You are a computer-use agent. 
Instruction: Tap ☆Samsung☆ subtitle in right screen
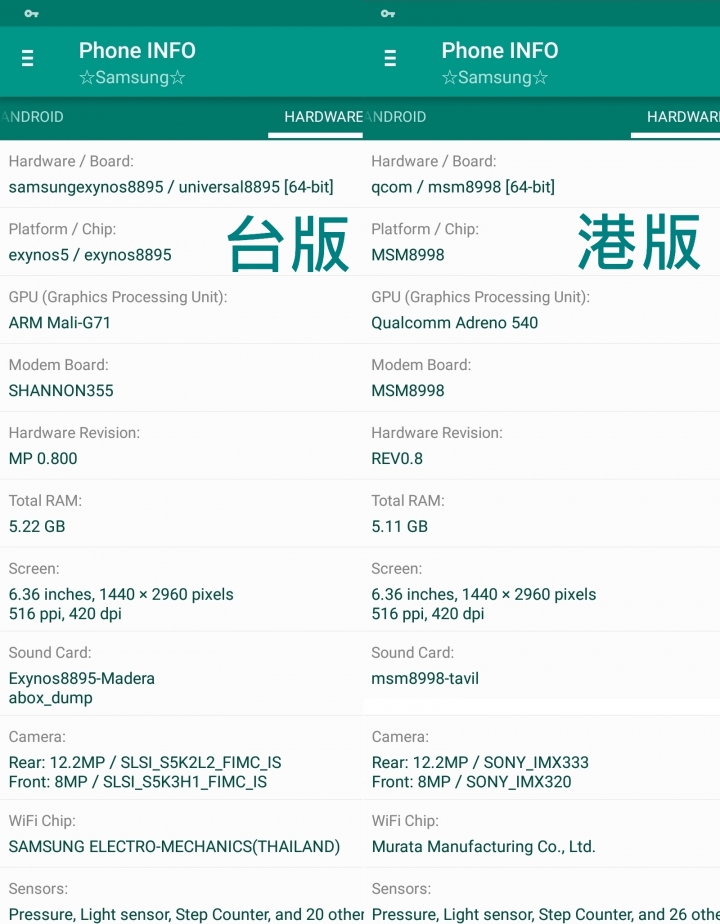pos(495,77)
